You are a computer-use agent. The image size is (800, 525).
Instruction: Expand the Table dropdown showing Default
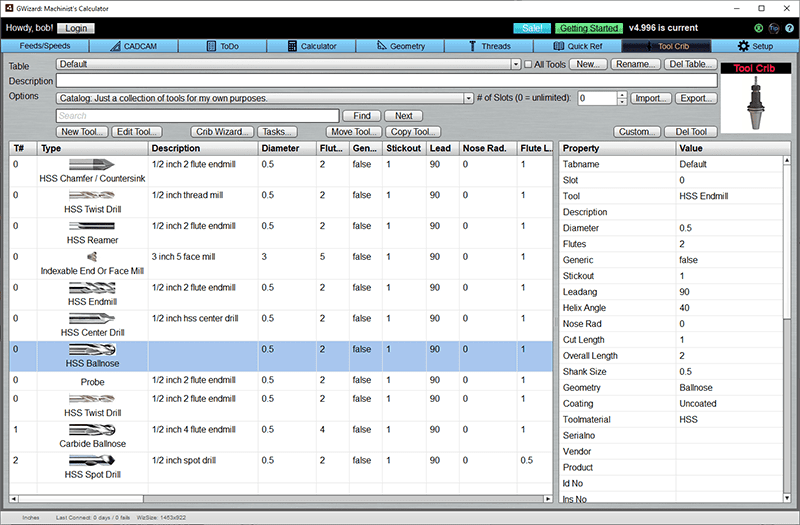pos(516,64)
